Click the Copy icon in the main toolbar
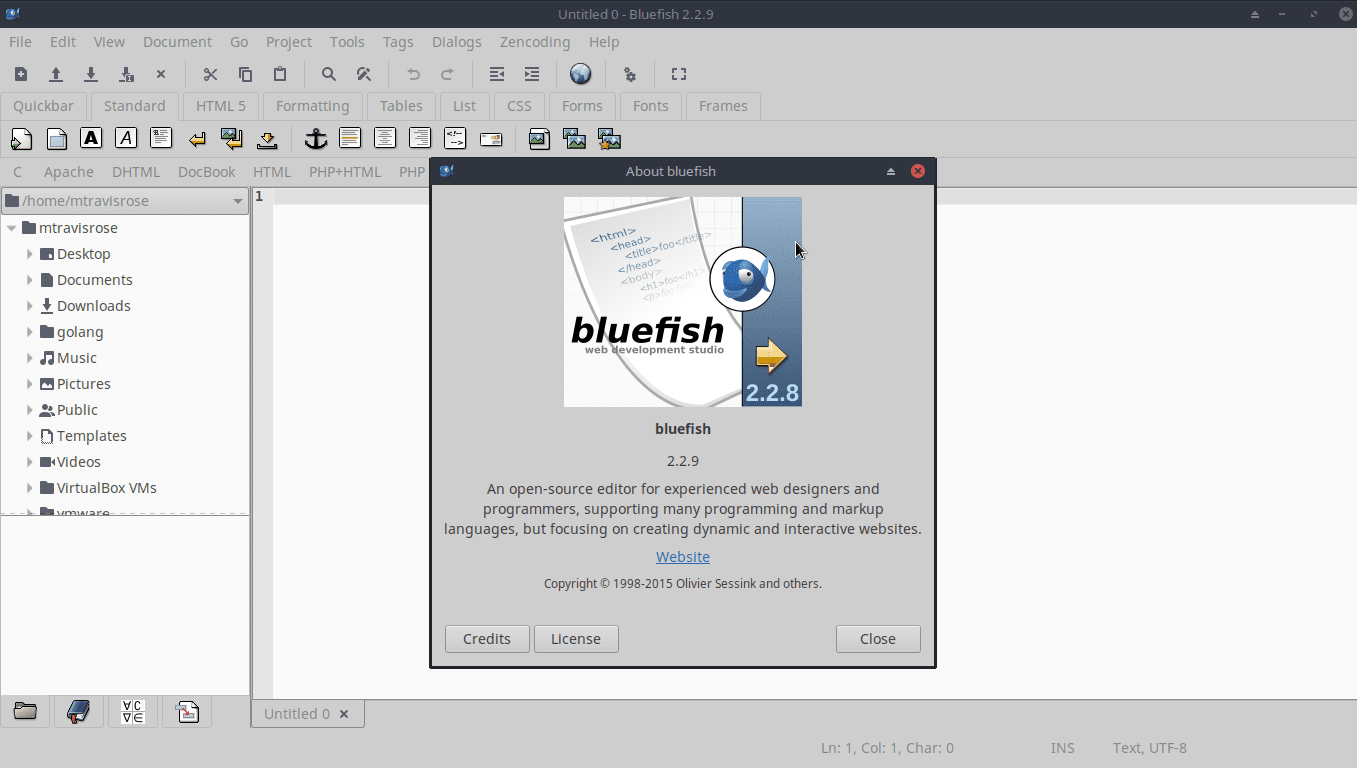The height and width of the screenshot is (768, 1357). click(245, 74)
